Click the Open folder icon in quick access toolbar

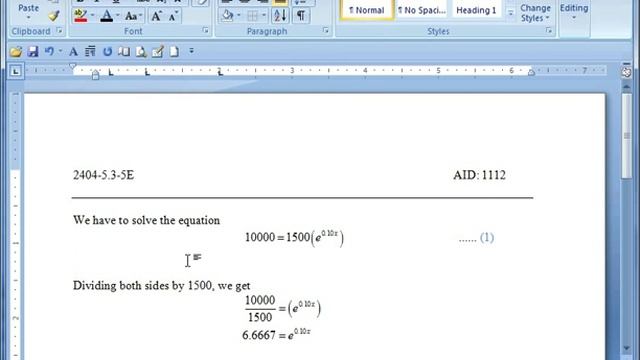[16, 51]
